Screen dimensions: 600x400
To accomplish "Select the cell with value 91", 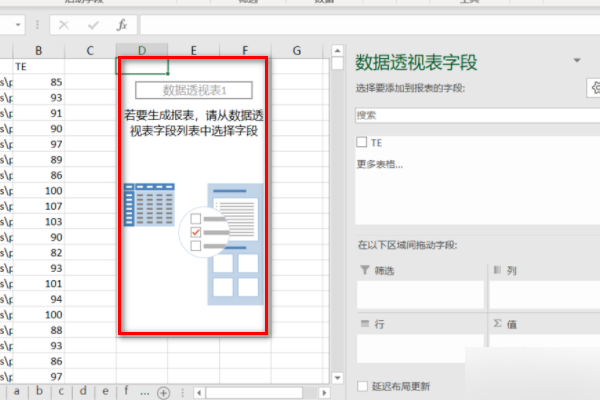I will click(x=39, y=113).
